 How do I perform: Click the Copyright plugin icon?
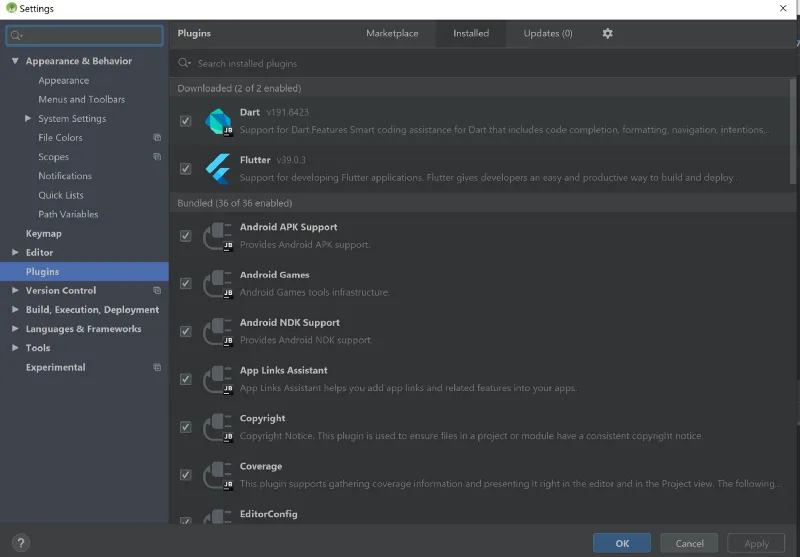click(x=218, y=428)
